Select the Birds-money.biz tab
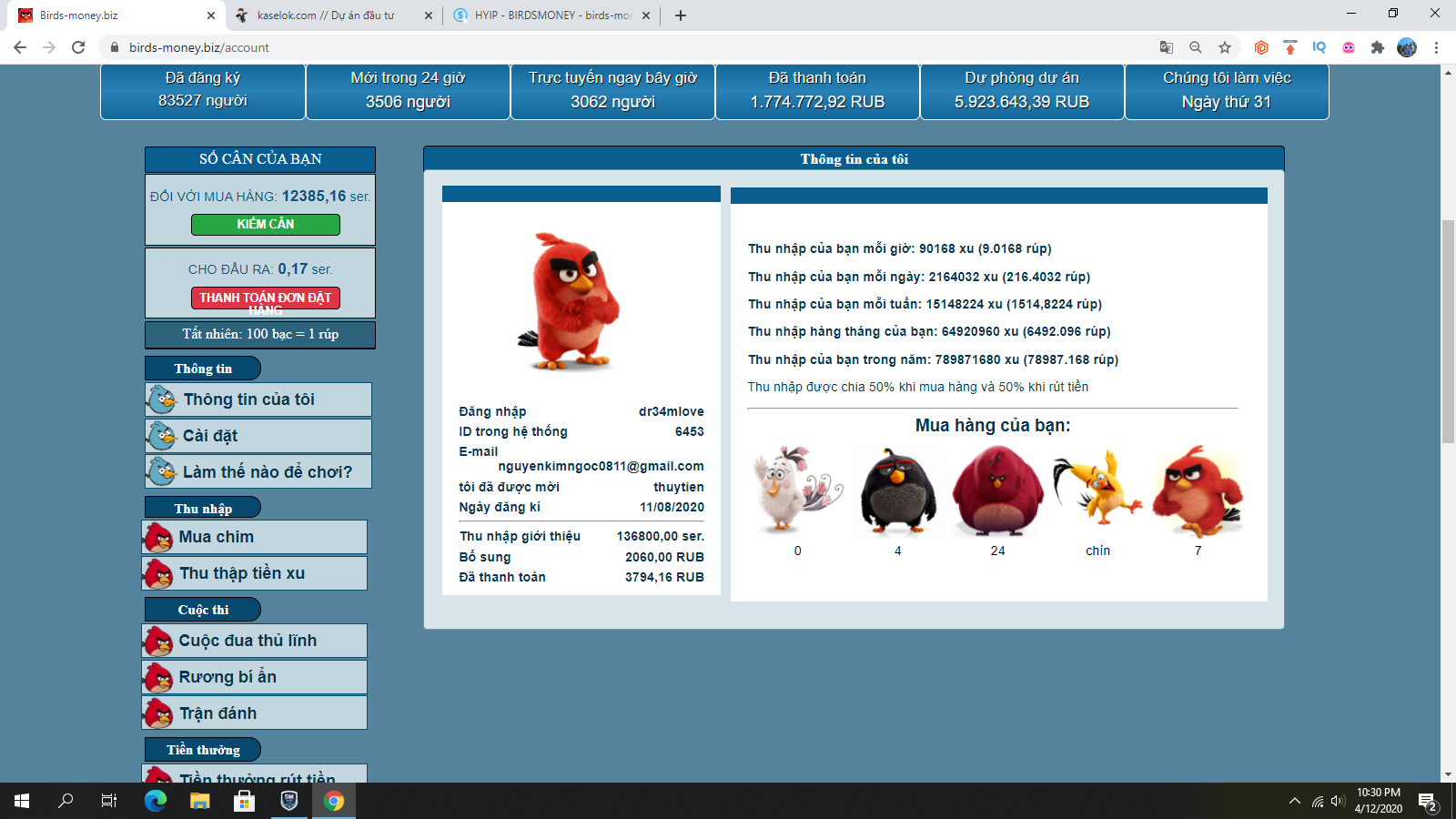The image size is (1456, 819). click(x=116, y=15)
